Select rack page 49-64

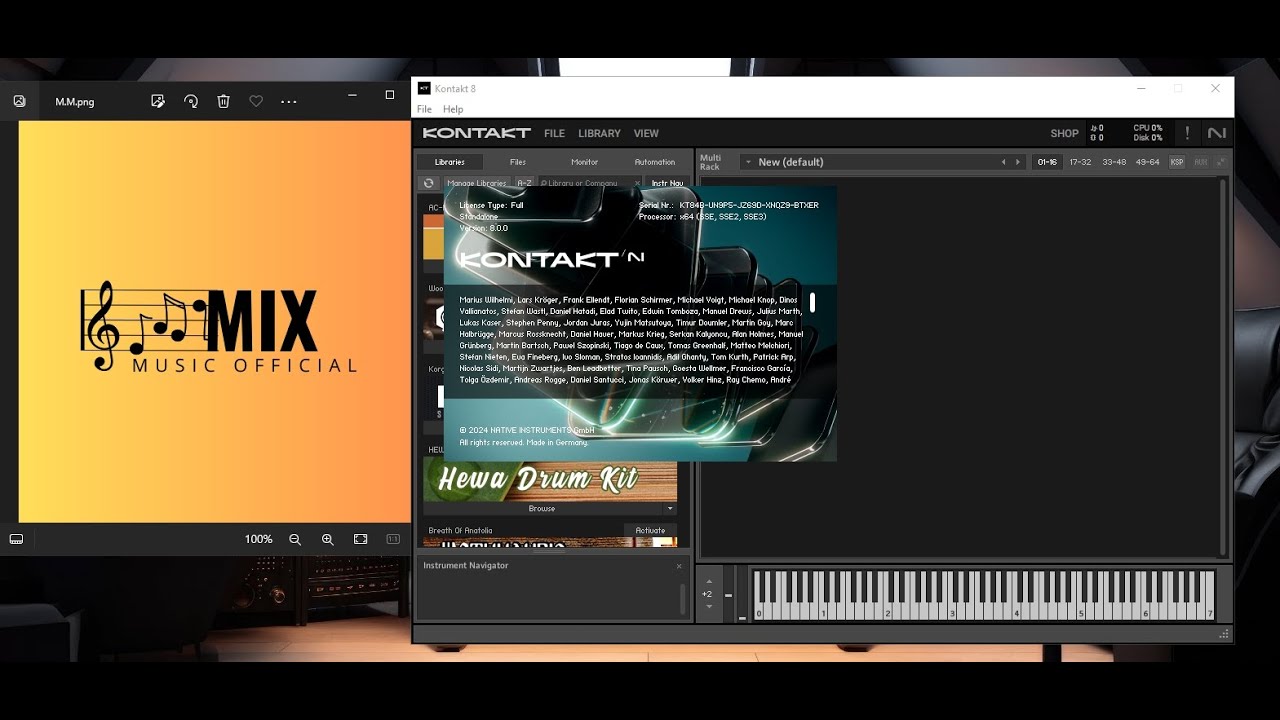click(1147, 162)
